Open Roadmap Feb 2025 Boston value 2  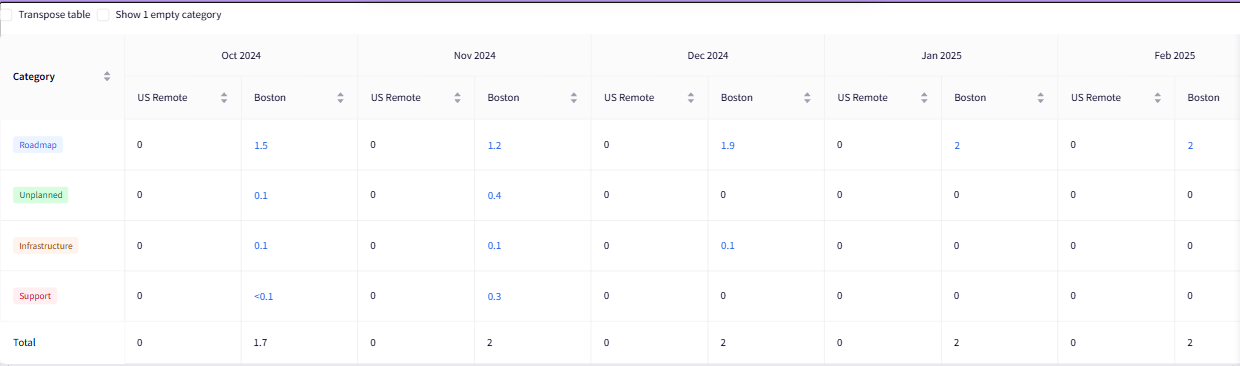(1191, 146)
